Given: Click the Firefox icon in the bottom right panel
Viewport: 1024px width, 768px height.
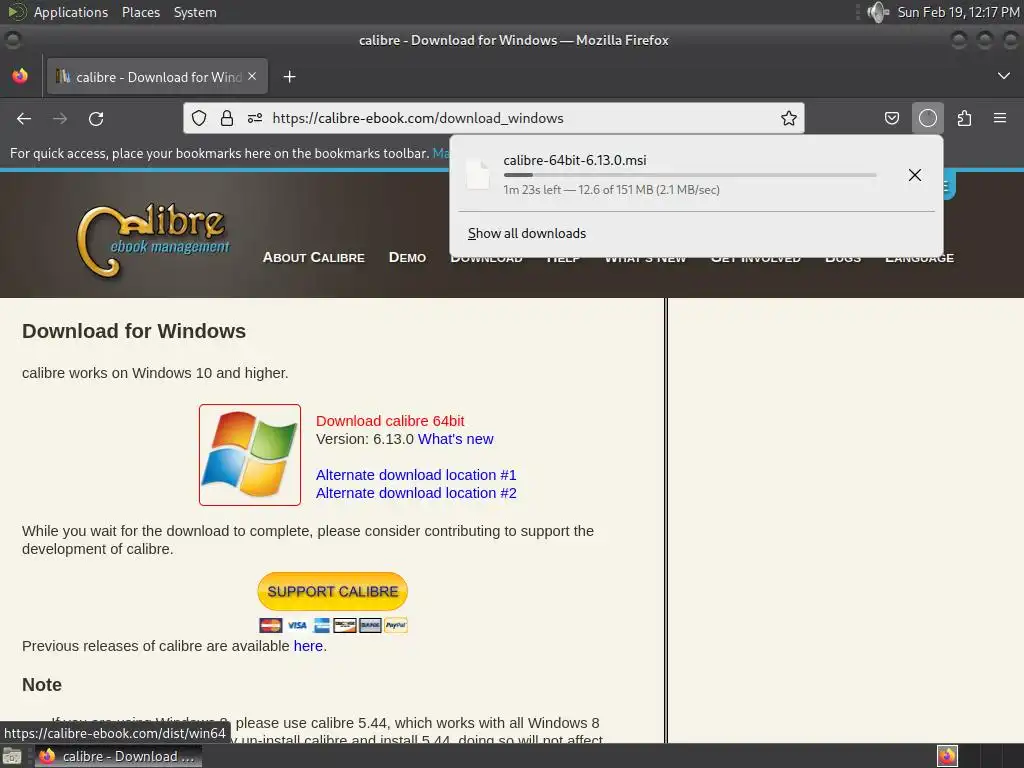Looking at the screenshot, I should click(947, 756).
